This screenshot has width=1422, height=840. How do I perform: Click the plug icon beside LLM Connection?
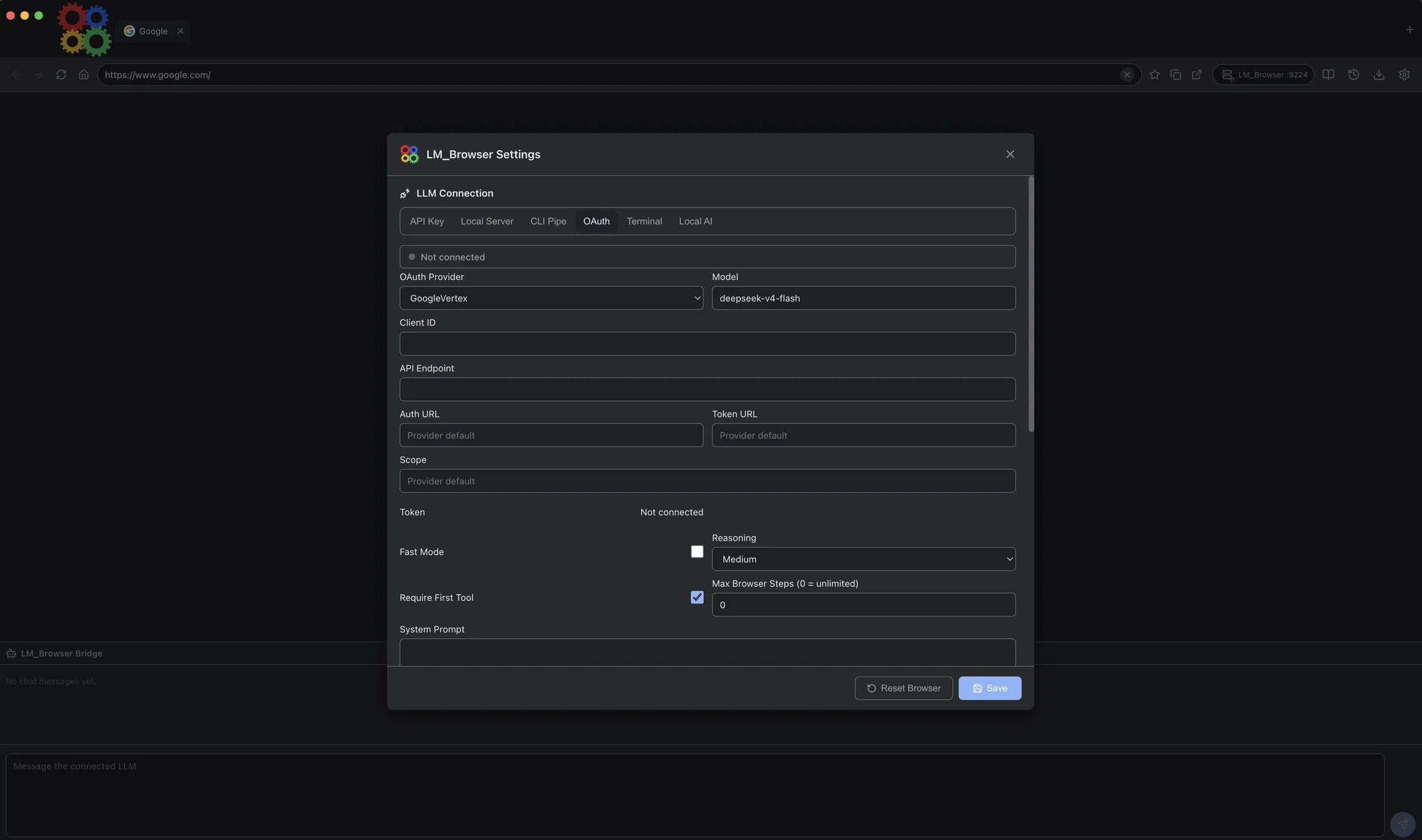point(405,193)
